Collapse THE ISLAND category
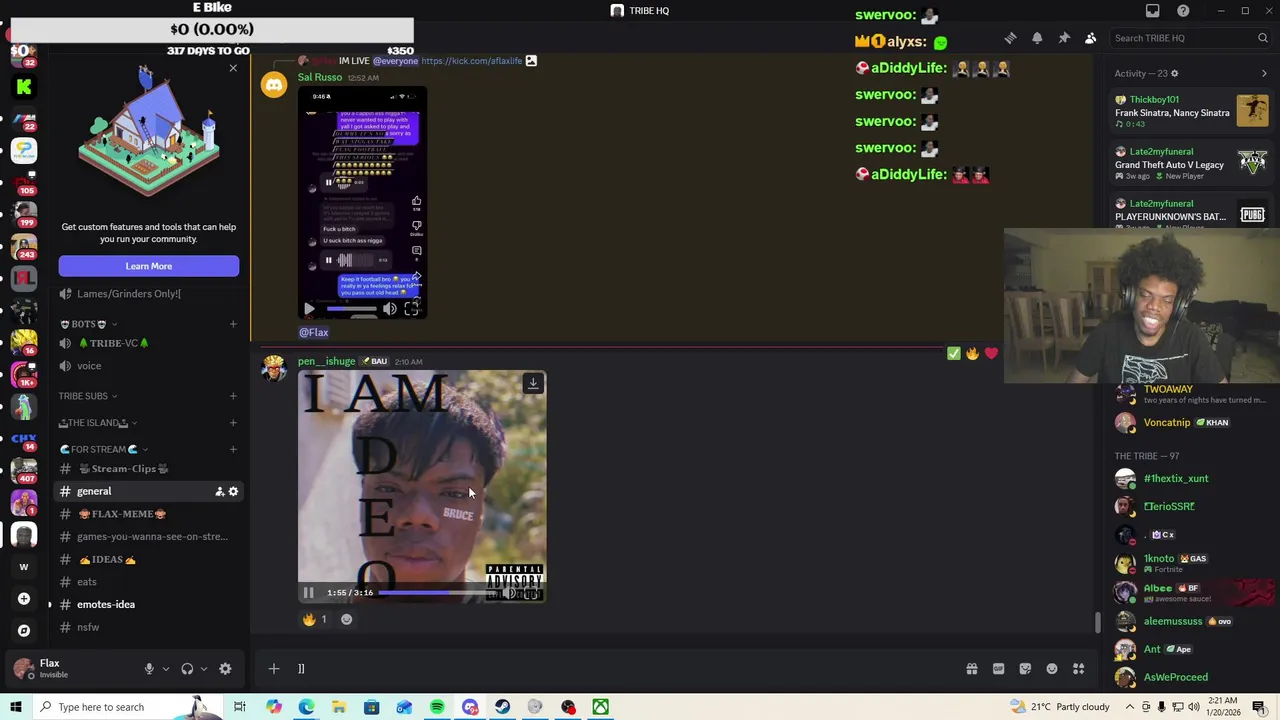The width and height of the screenshot is (1280, 720). click(x=98, y=423)
